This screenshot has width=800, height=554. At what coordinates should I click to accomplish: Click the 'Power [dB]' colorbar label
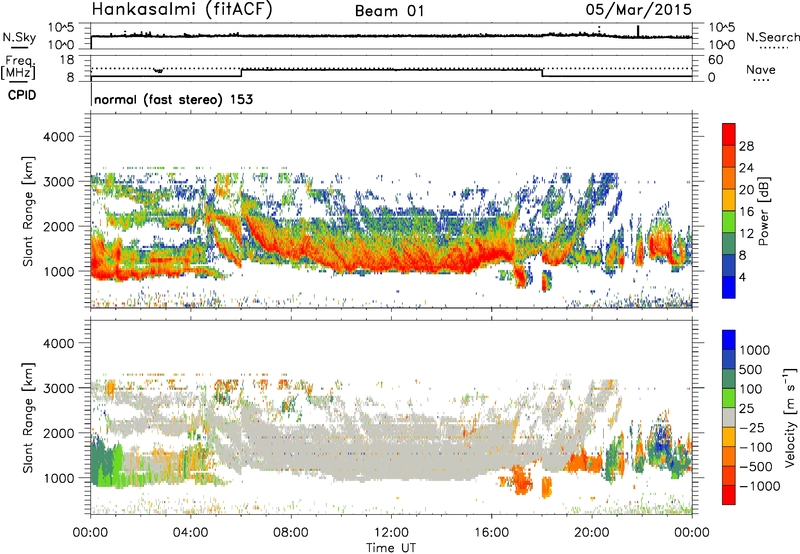(764, 211)
